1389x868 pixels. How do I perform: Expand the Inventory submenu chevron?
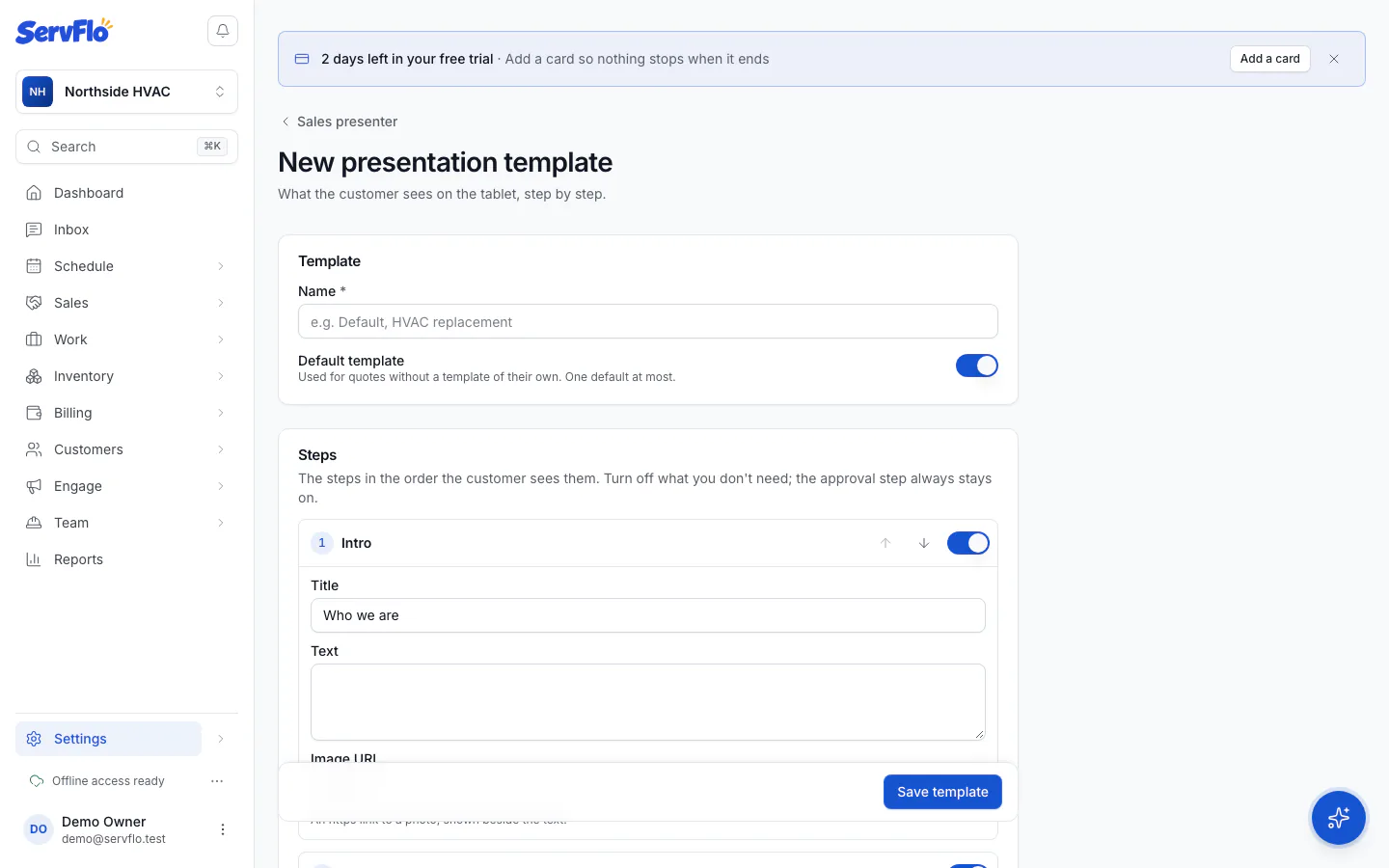click(221, 376)
